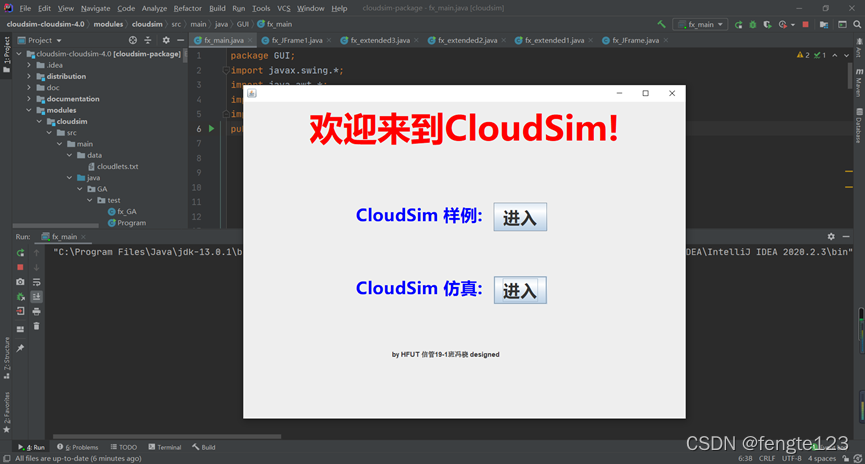Toggle the Pin Tab pushpin in Run panel
Image resolution: width=865 pixels, height=464 pixels.
point(20,348)
